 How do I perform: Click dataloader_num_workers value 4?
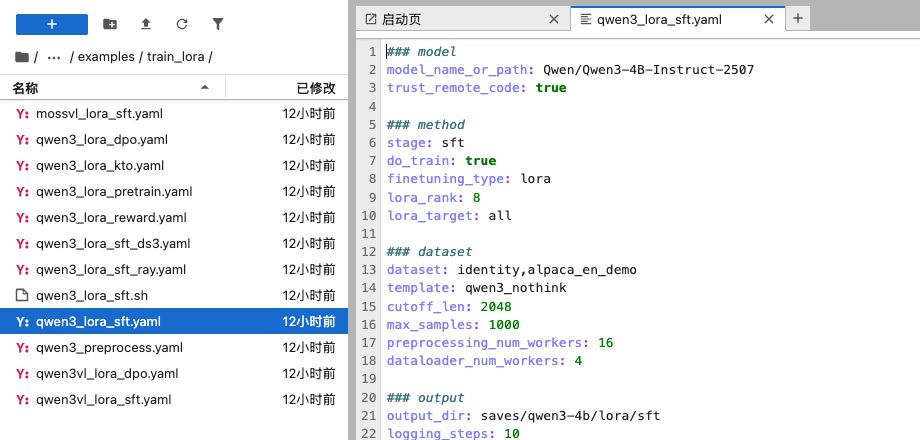pyautogui.click(x=578, y=361)
